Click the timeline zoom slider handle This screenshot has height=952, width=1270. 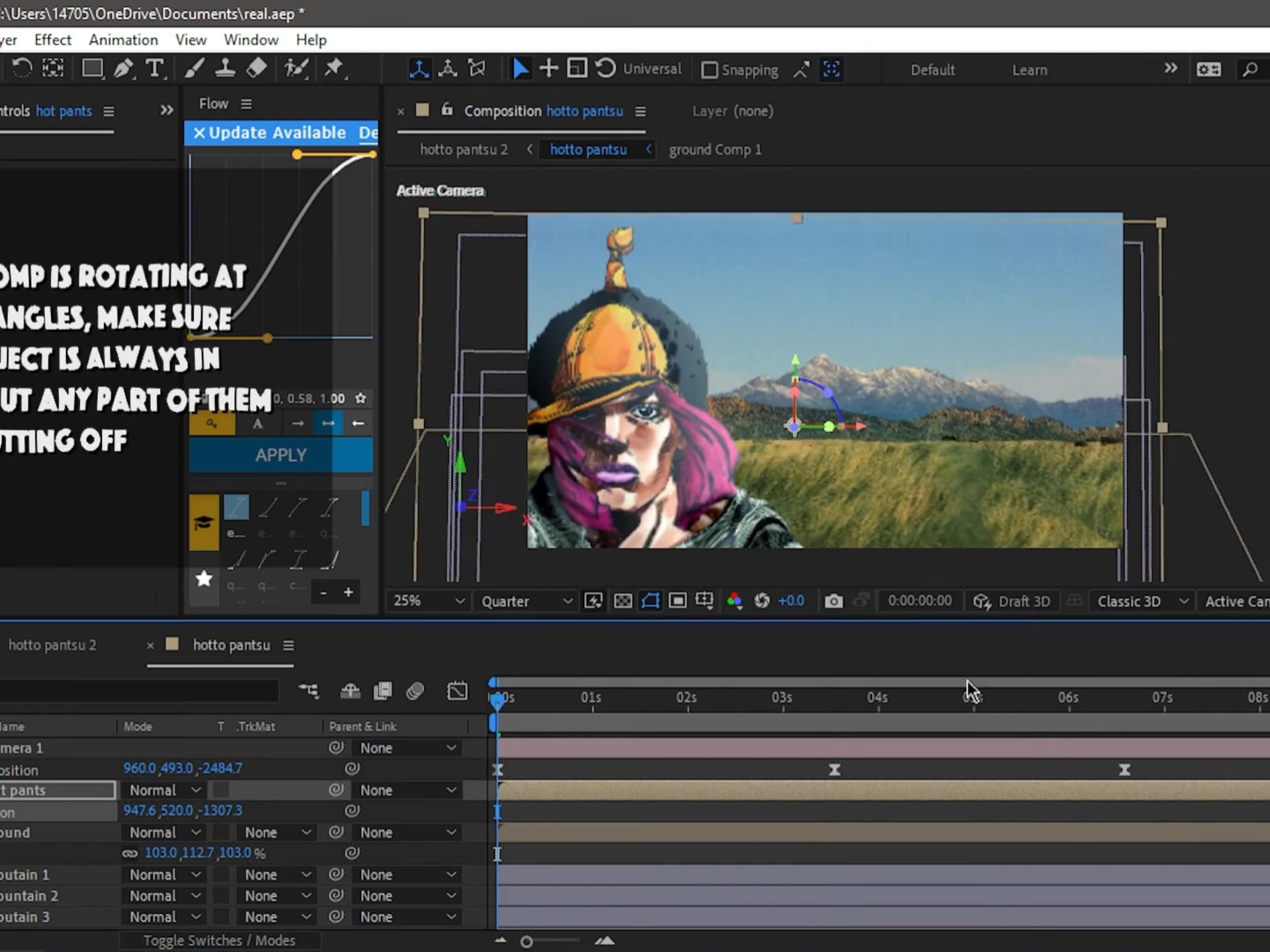coord(527,941)
